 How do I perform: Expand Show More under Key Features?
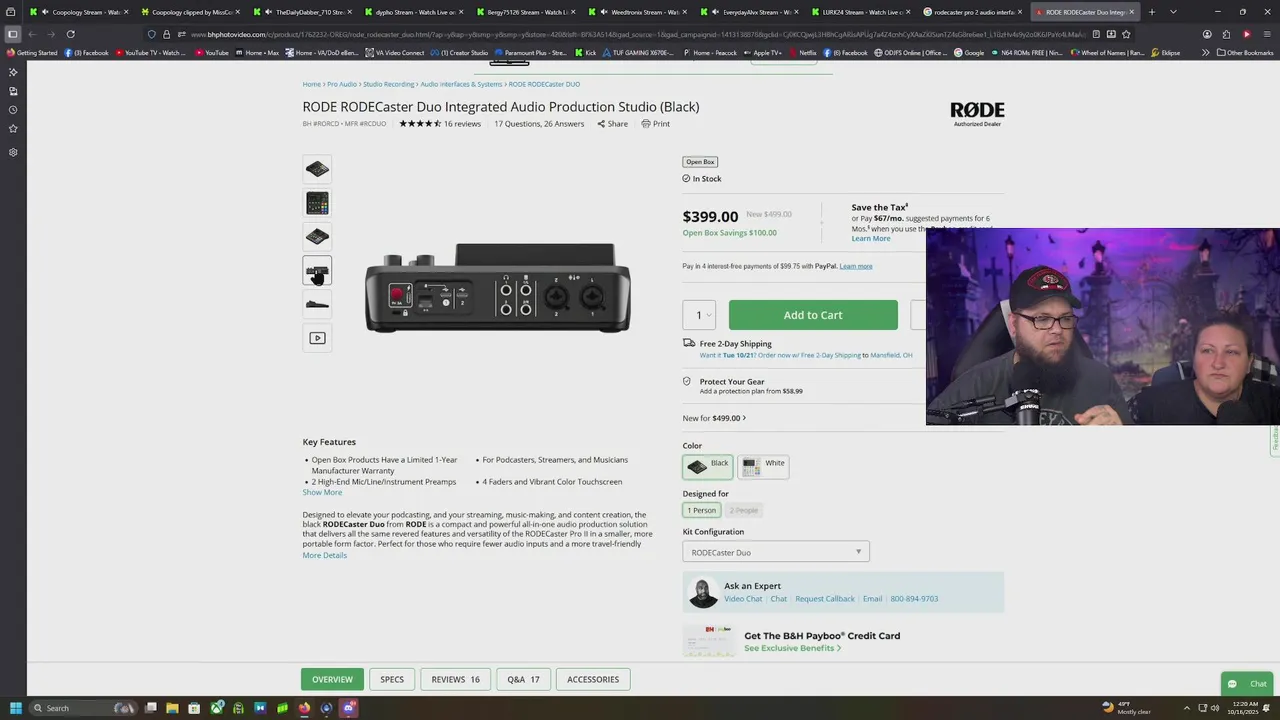[x=322, y=492]
